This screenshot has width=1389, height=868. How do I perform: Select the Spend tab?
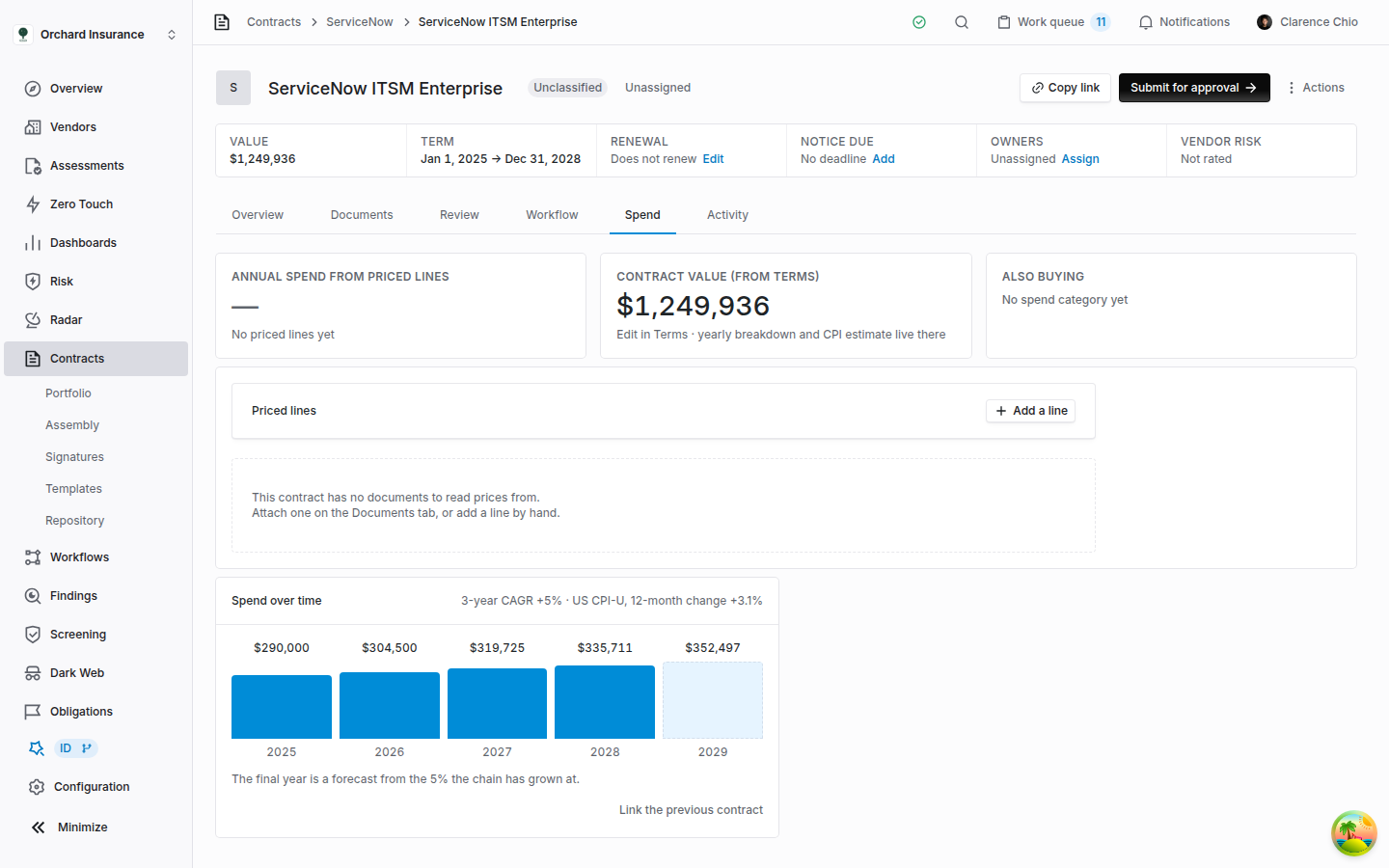click(642, 215)
